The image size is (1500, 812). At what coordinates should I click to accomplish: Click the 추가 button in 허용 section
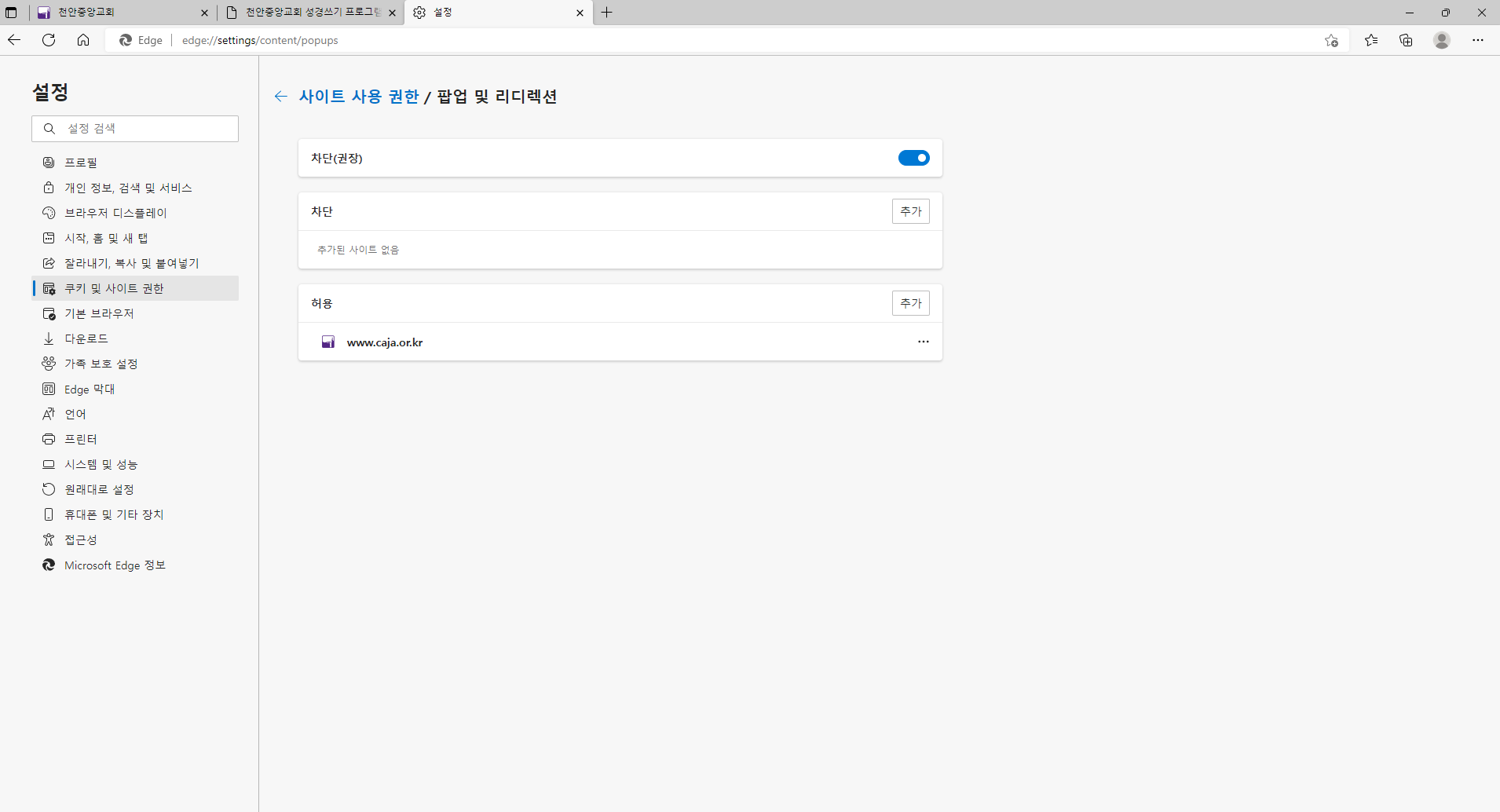910,303
